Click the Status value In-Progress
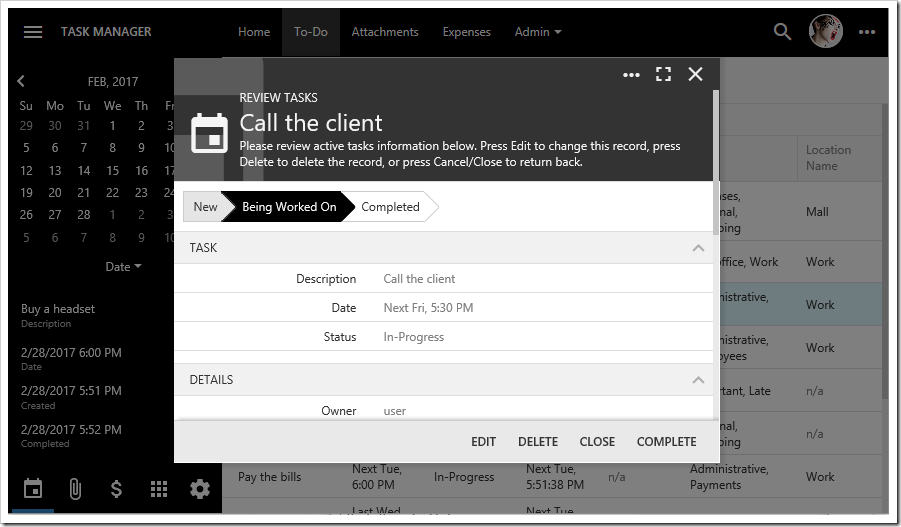Screen dimensions: 901x527 (x=414, y=337)
